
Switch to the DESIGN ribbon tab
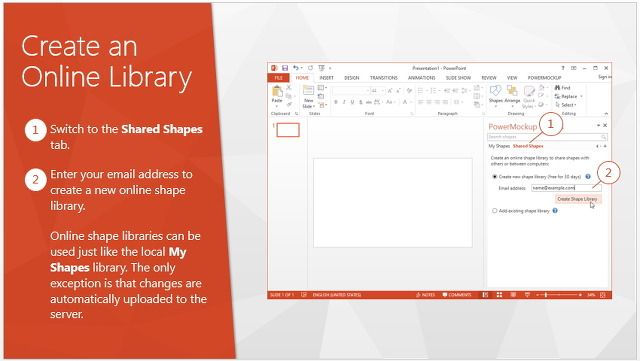pos(351,78)
